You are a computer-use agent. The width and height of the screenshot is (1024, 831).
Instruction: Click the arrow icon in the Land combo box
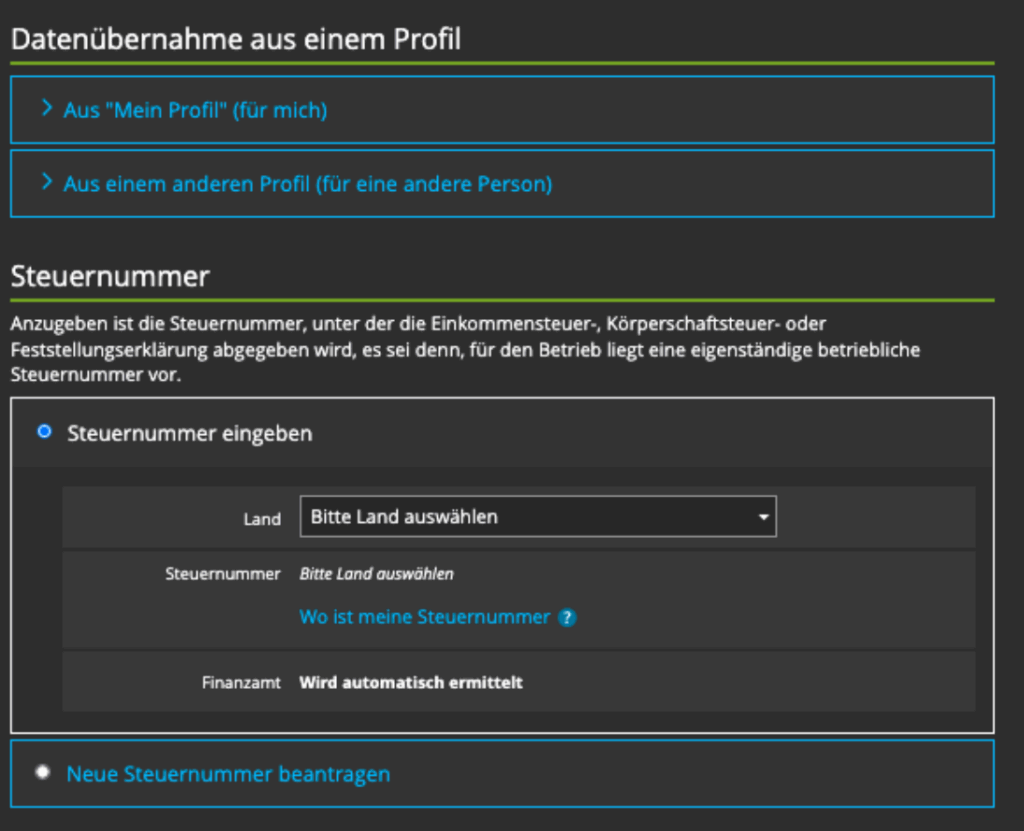tap(763, 518)
